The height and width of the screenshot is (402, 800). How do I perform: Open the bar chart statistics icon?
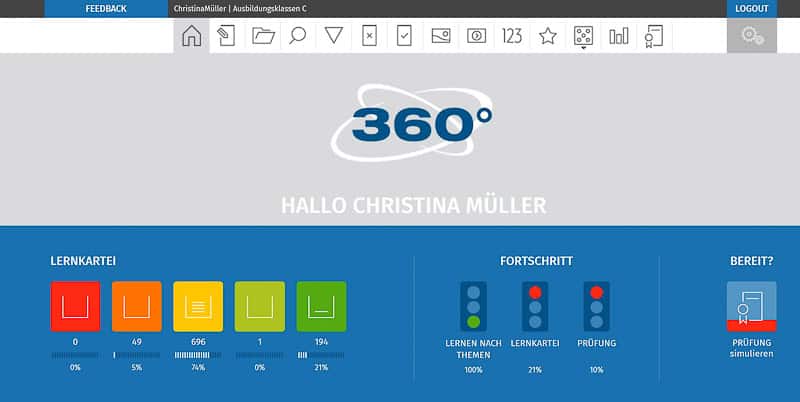pyautogui.click(x=619, y=36)
